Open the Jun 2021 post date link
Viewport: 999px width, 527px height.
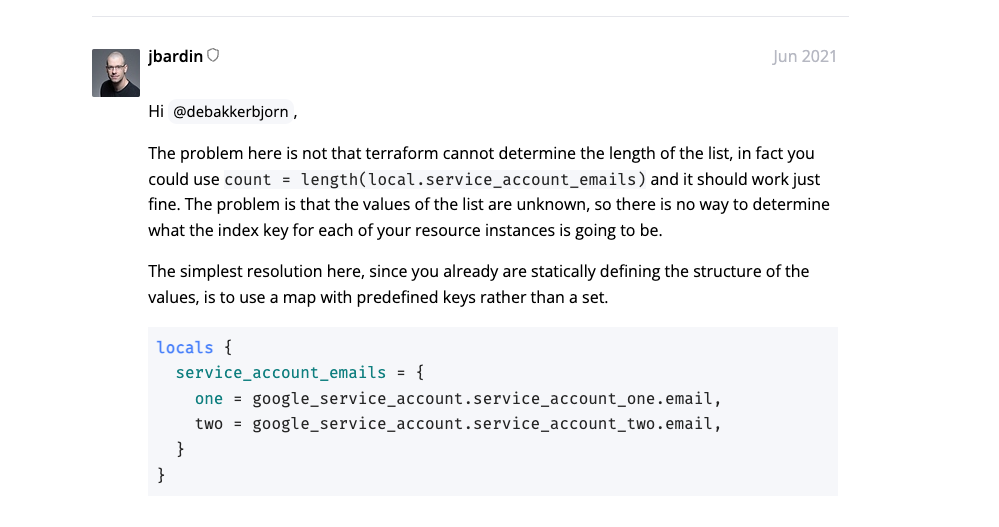(804, 56)
